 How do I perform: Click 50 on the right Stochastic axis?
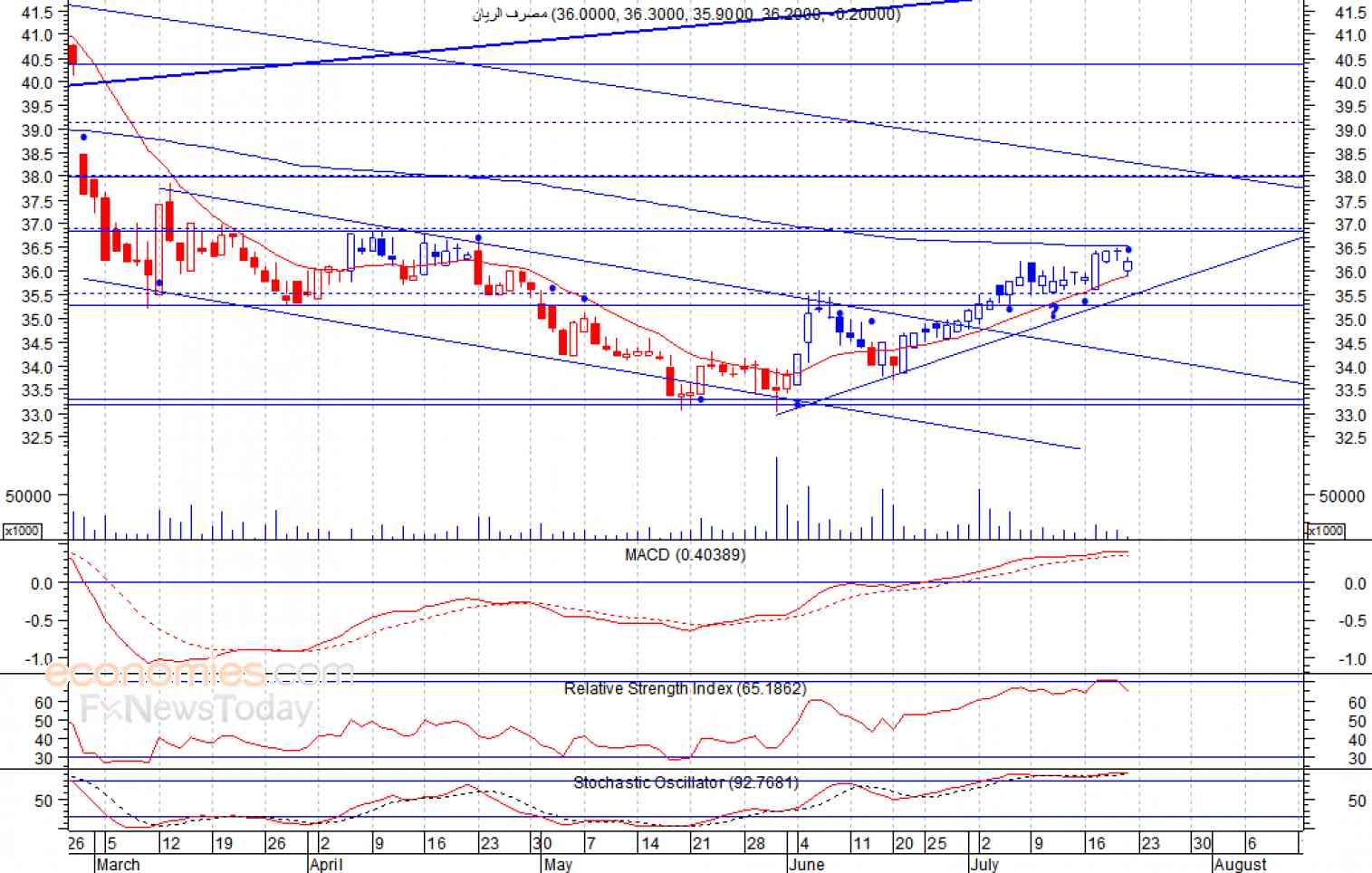click(1358, 801)
